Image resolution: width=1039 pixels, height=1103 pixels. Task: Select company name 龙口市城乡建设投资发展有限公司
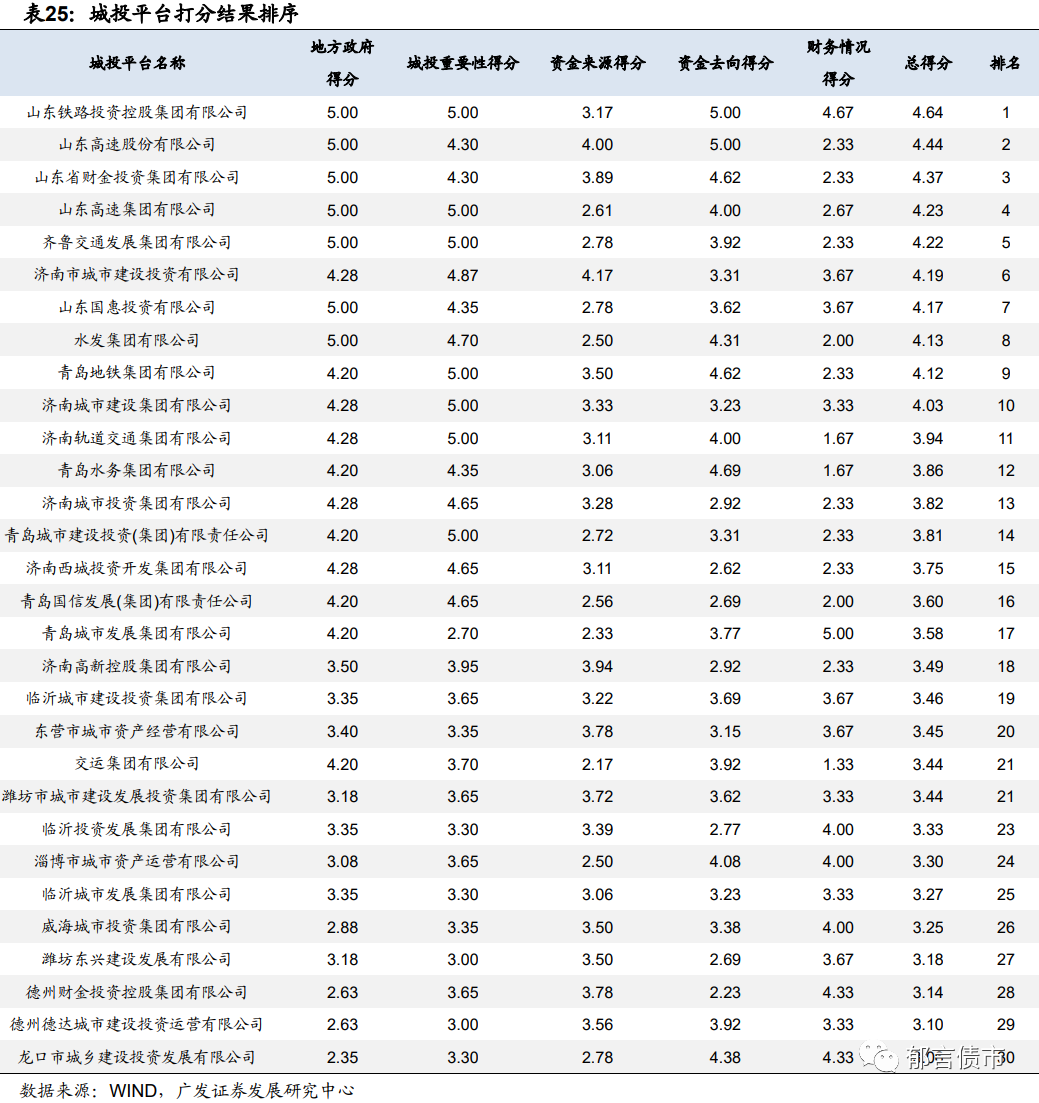[137, 1057]
